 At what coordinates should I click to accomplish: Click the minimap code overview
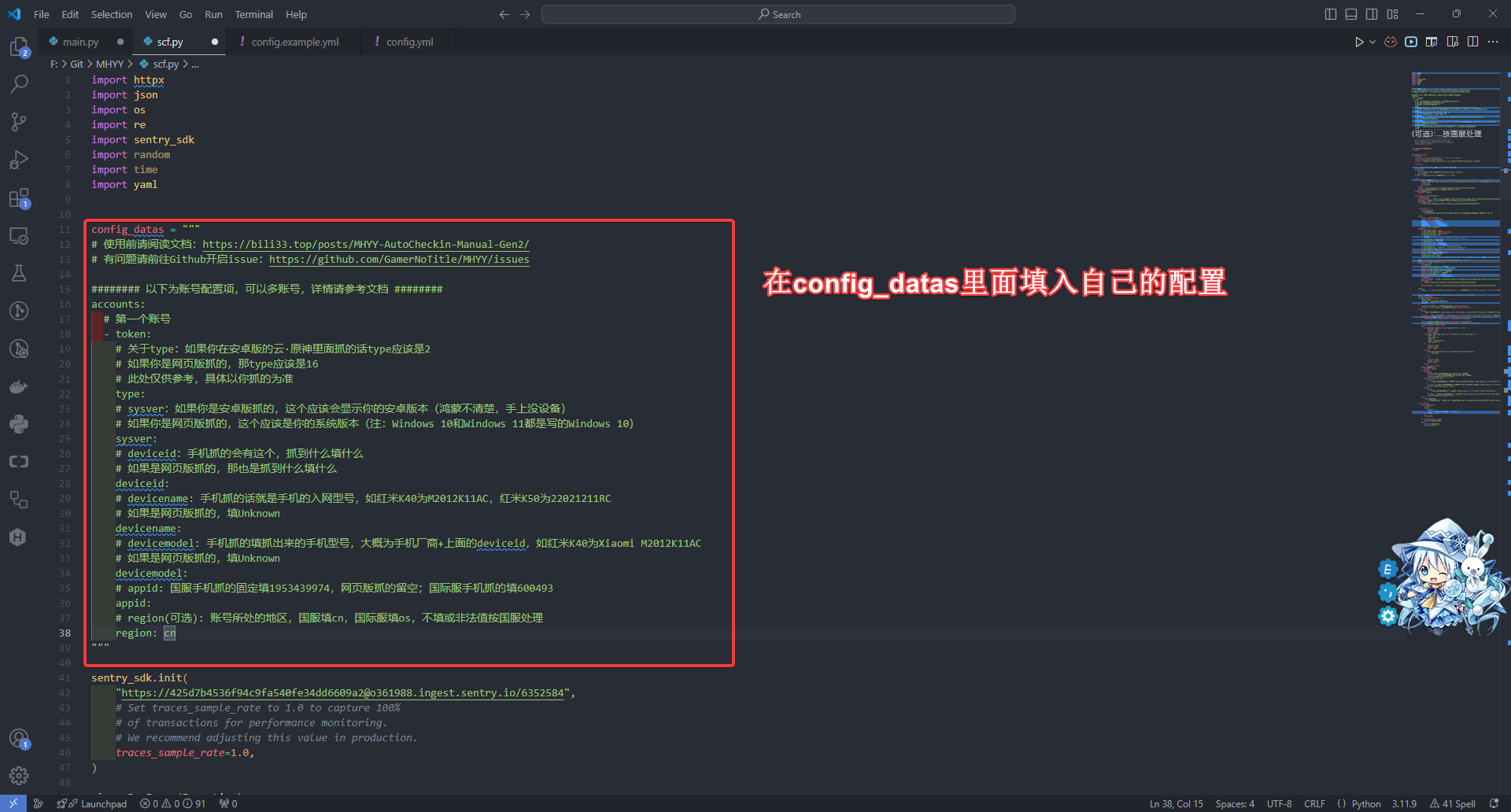pyautogui.click(x=1456, y=236)
